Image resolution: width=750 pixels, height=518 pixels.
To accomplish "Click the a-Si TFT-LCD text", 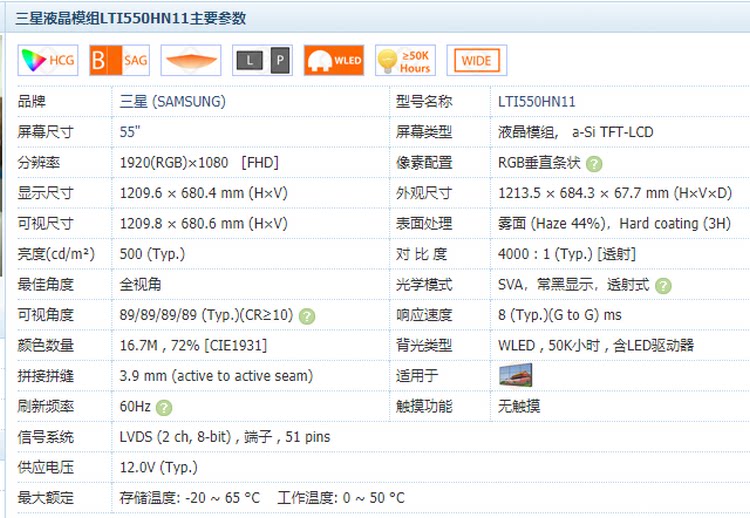I will point(613,132).
